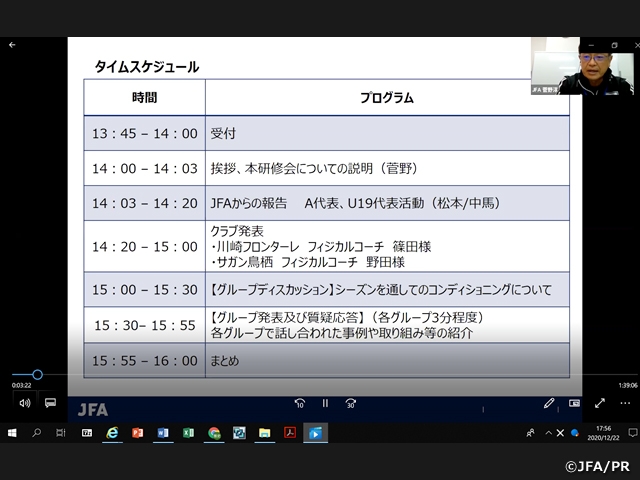640x480 pixels.
Task: Open the Windows Start menu
Action: pyautogui.click(x=12, y=433)
